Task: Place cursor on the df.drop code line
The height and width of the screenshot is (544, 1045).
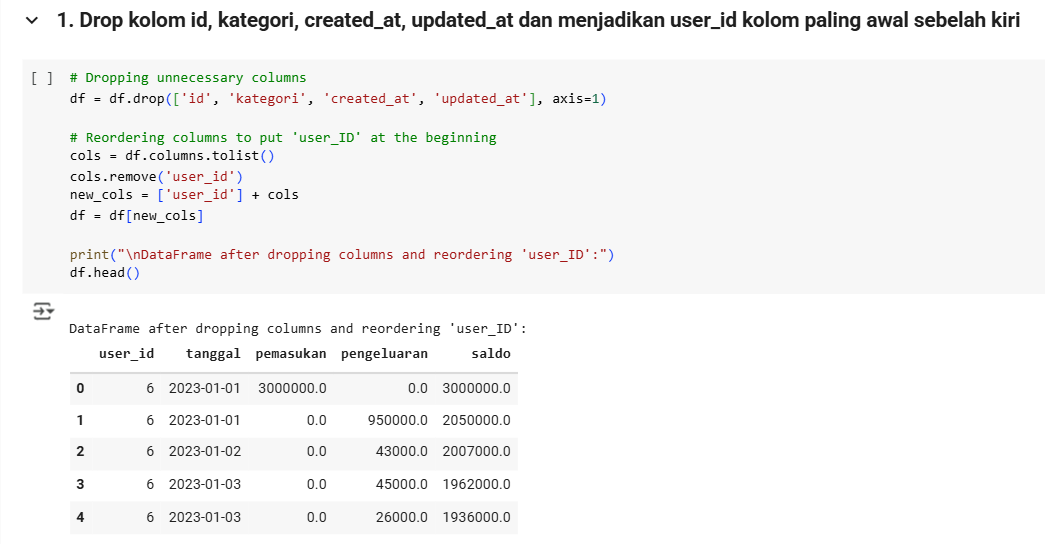Action: pos(338,98)
